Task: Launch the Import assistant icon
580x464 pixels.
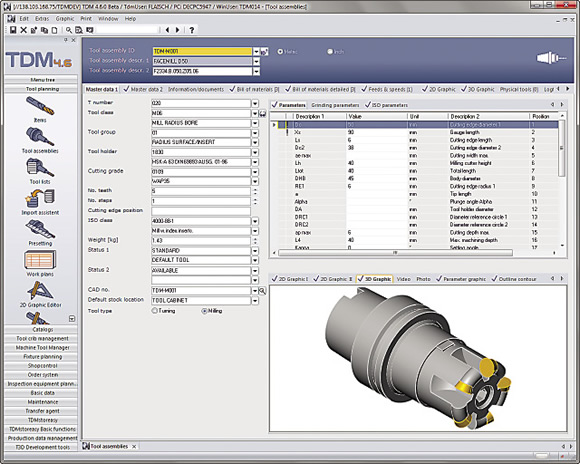Action: (x=40, y=199)
